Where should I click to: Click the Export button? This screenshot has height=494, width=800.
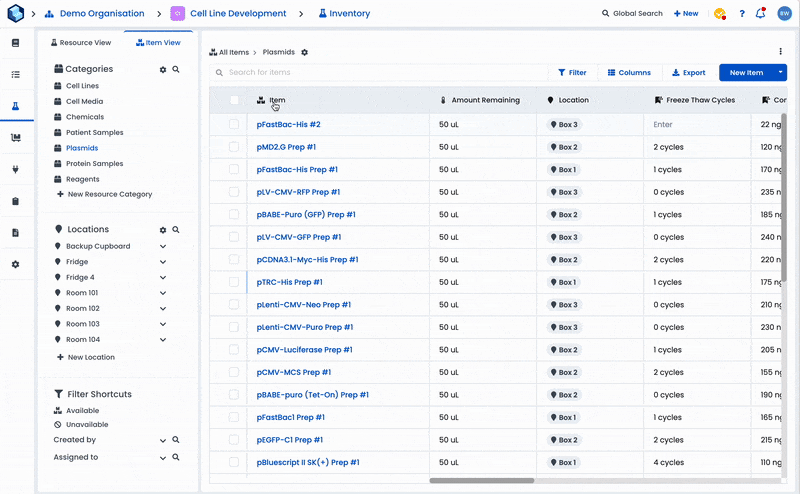pyautogui.click(x=688, y=73)
